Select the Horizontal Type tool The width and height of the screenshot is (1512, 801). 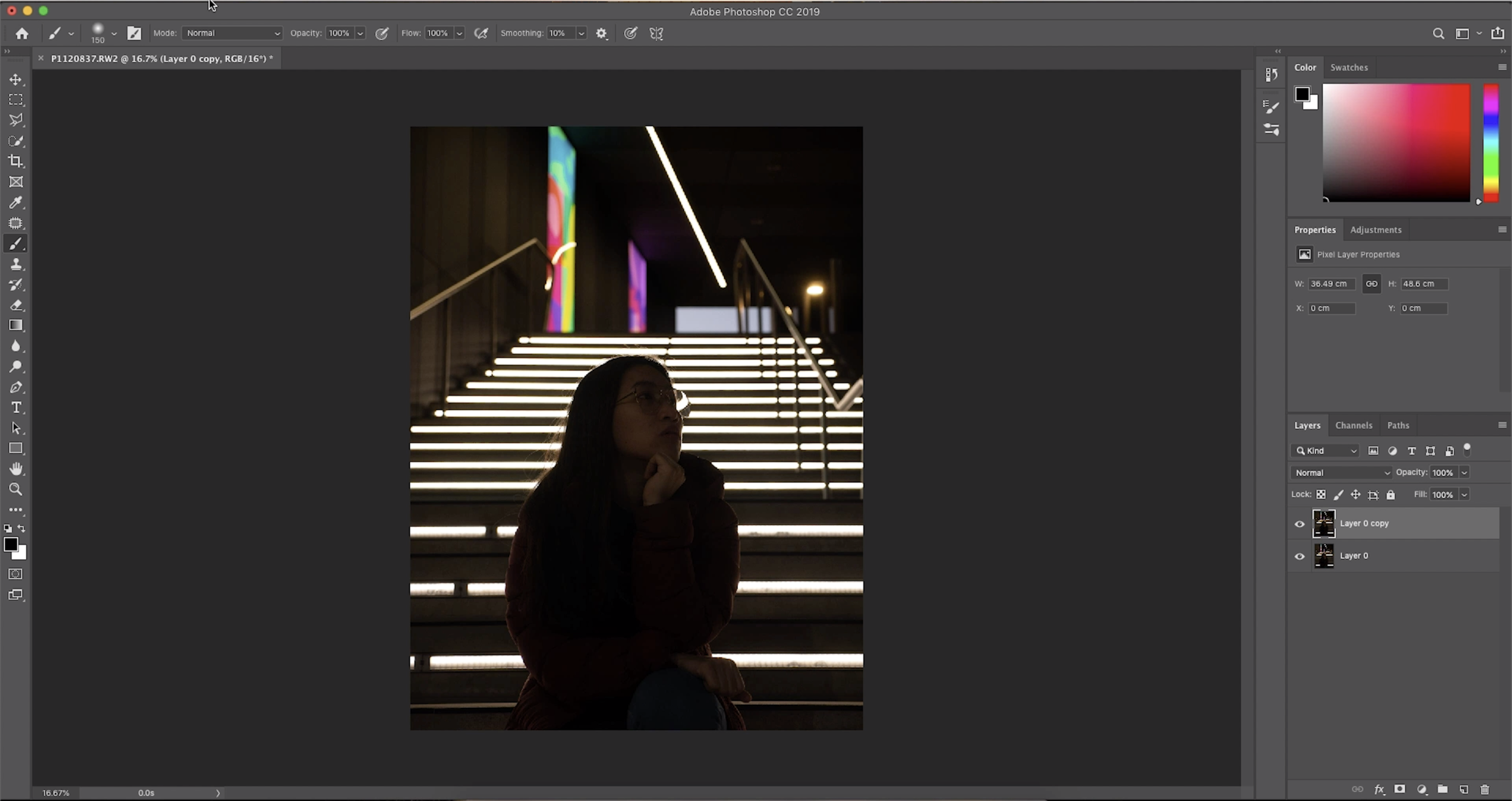tap(16, 407)
